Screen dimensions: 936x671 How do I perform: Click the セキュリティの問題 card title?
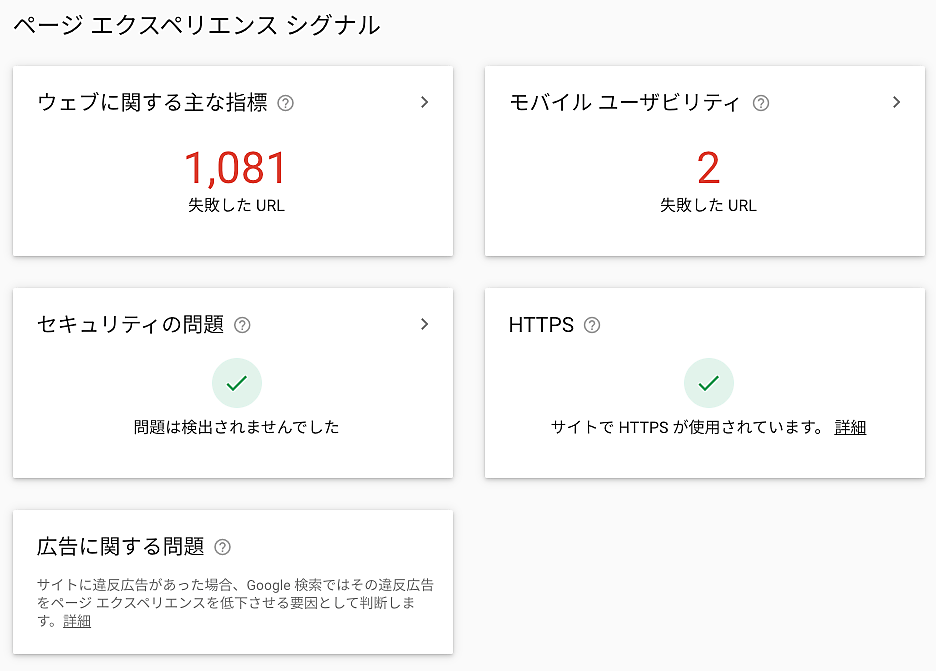(x=130, y=325)
